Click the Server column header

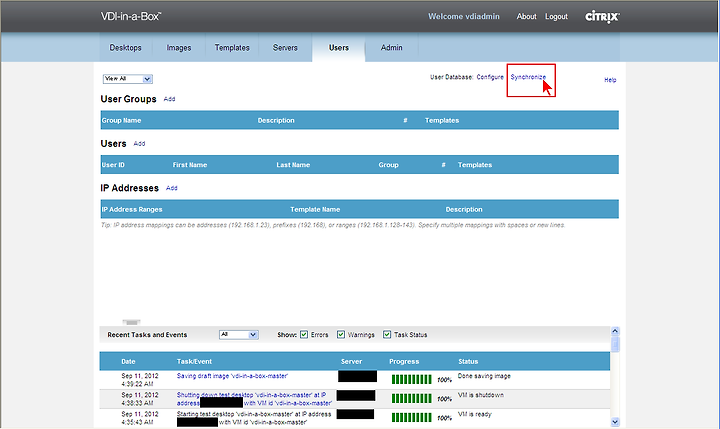pos(351,361)
